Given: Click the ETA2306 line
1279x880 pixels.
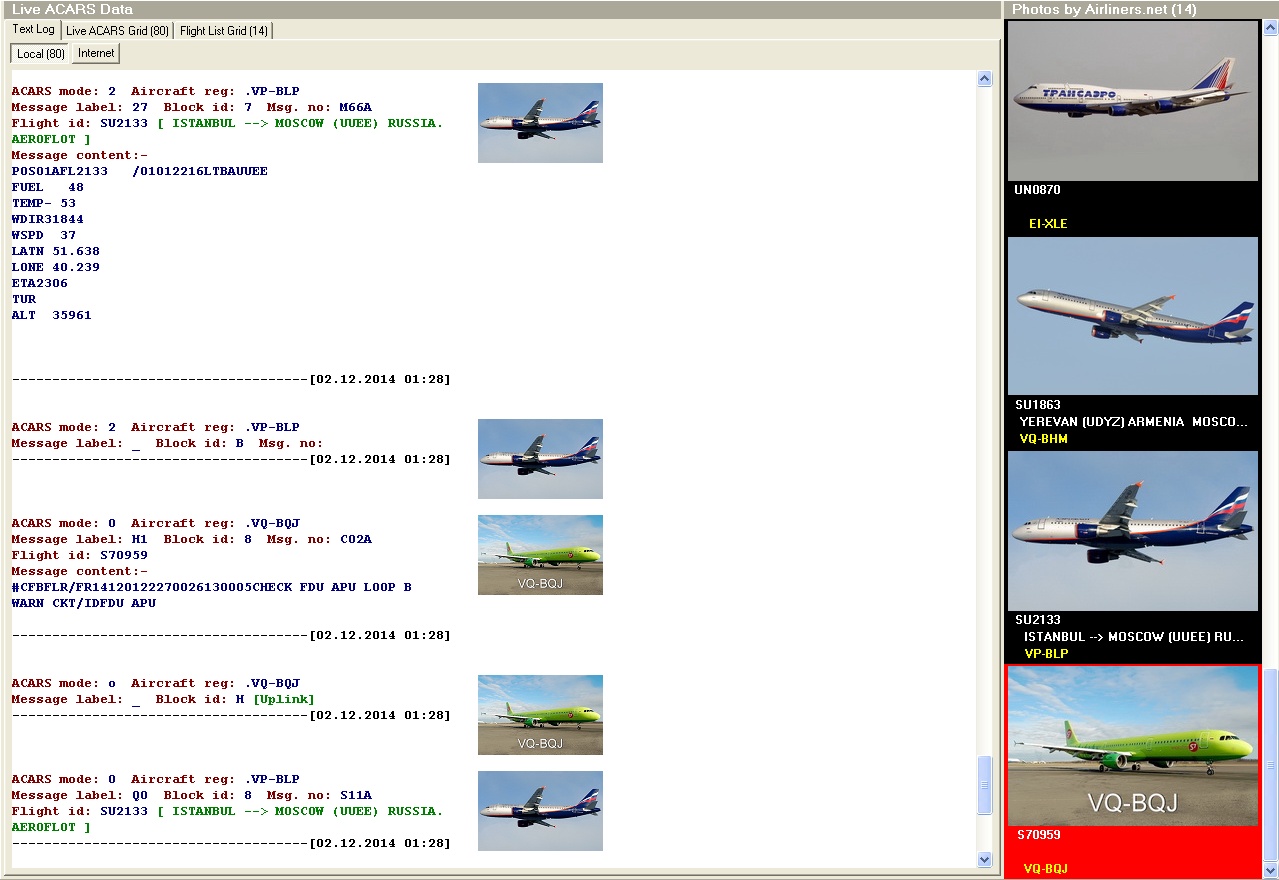Looking at the screenshot, I should pos(40,283).
